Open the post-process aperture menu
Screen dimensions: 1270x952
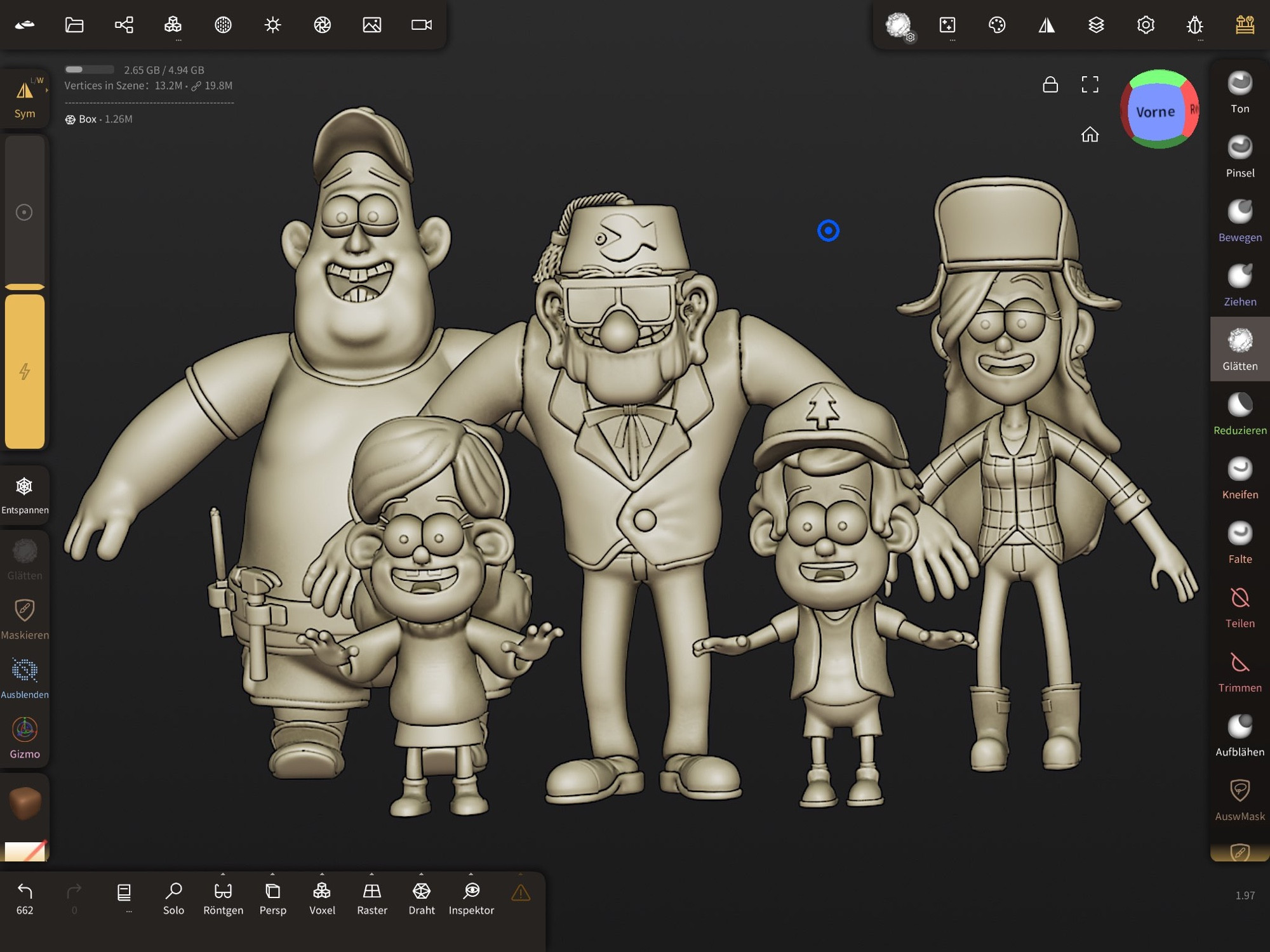tap(322, 25)
